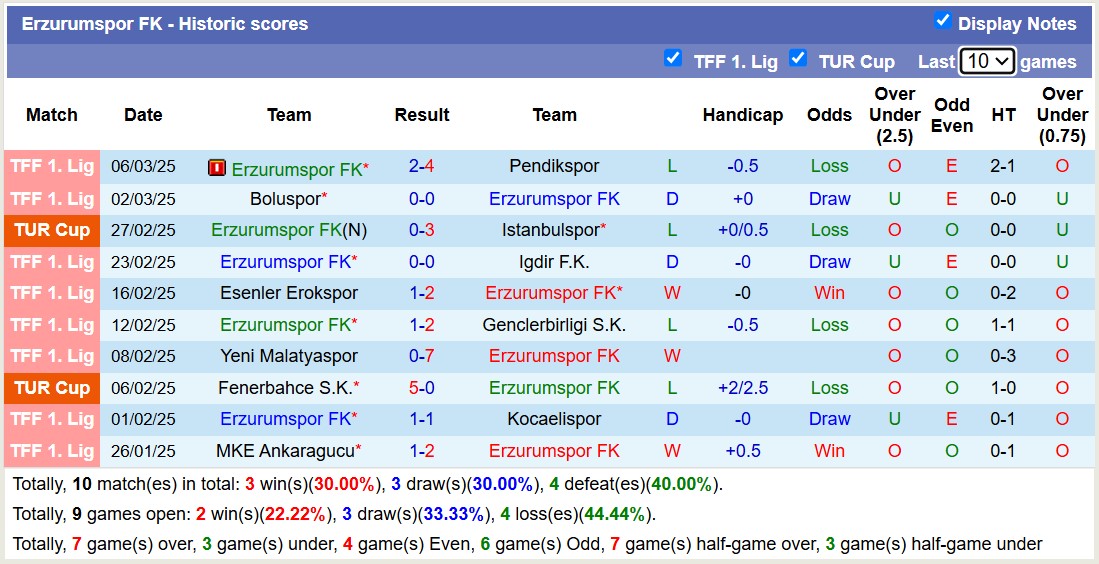Screen dimensions: 1099x564
Task: Click the Handicap column header
Action: tap(742, 115)
